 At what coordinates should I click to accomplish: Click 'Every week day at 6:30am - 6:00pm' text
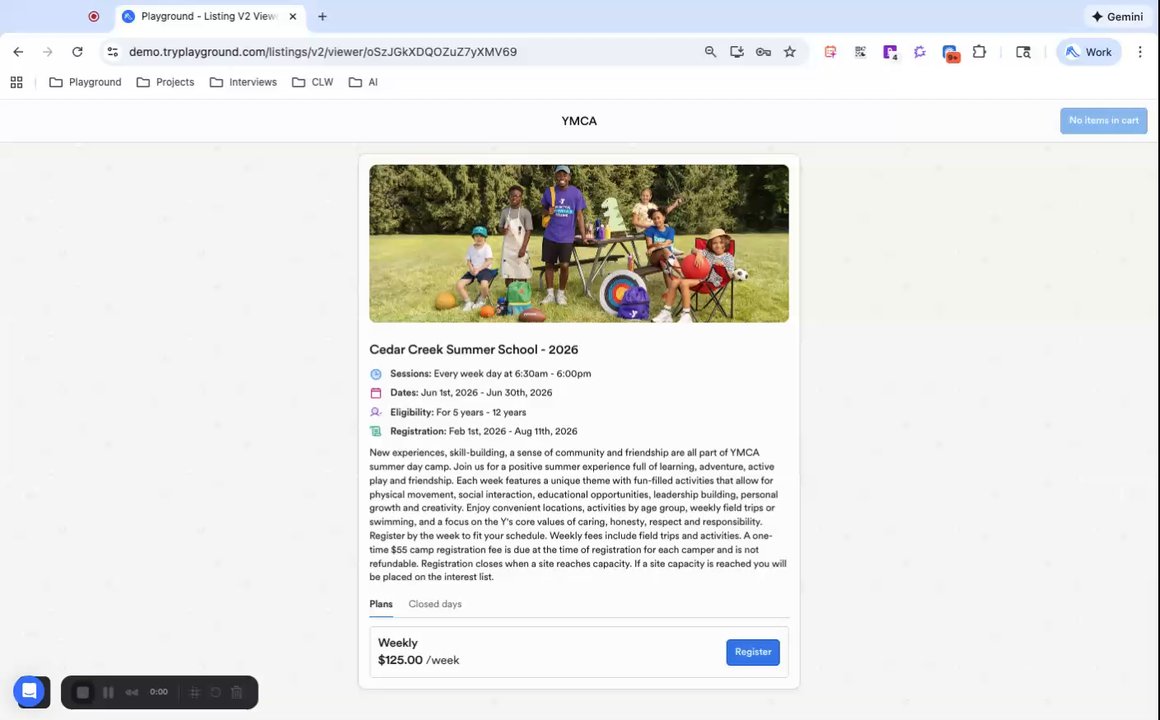tap(512, 374)
